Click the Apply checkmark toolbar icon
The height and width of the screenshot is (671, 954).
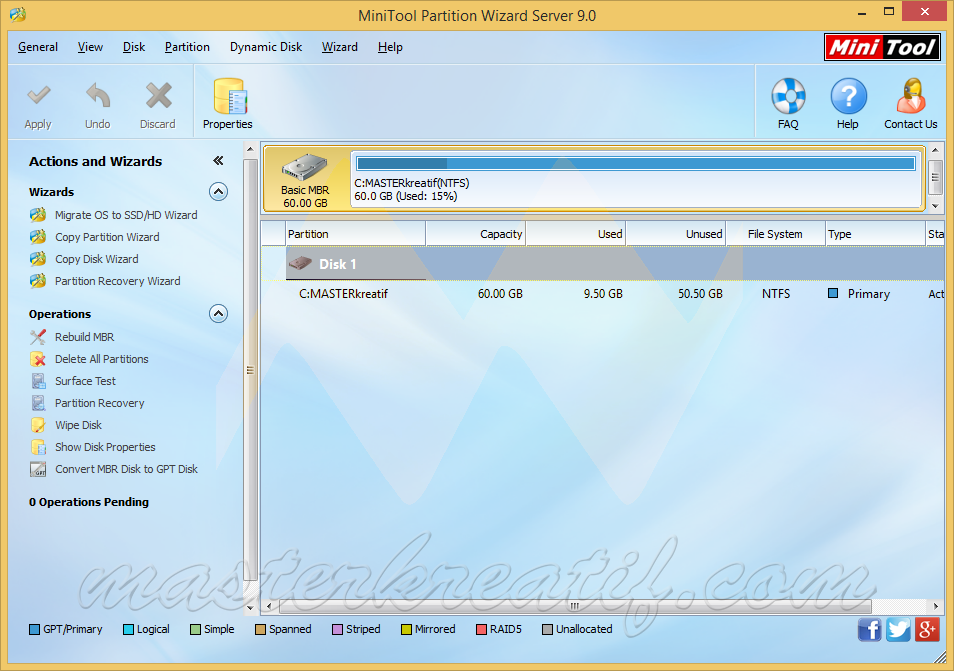tap(38, 96)
